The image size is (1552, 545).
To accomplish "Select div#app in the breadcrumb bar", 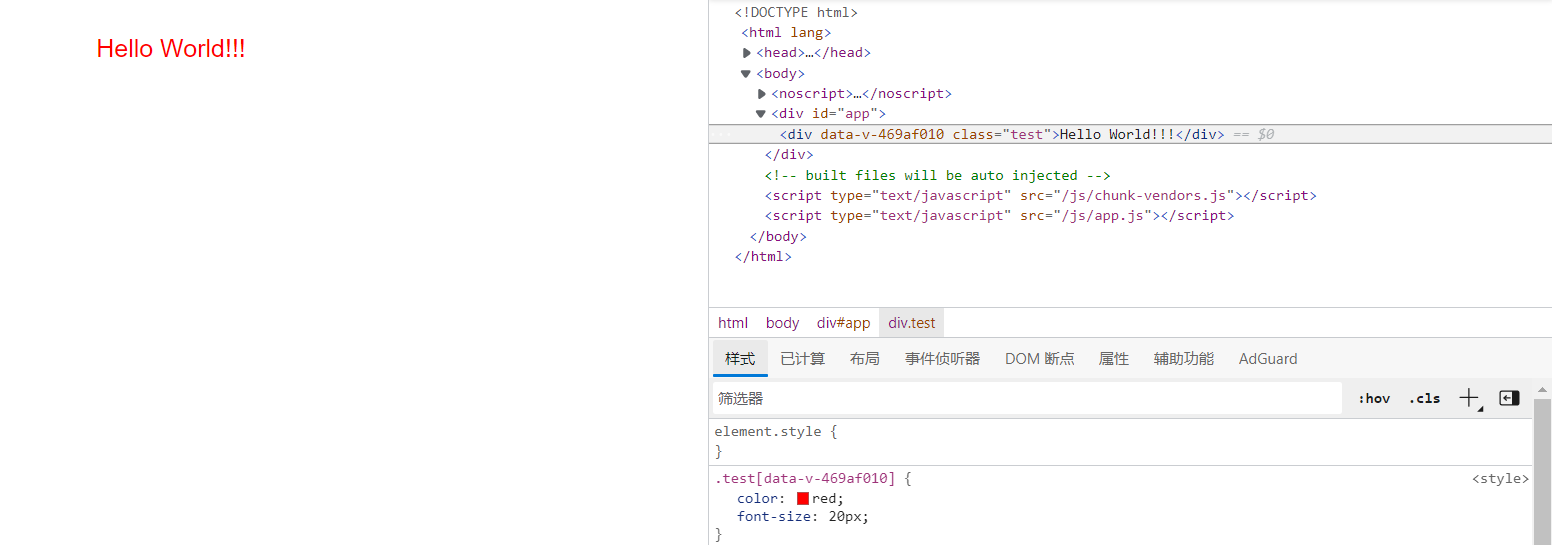I will coord(844,323).
